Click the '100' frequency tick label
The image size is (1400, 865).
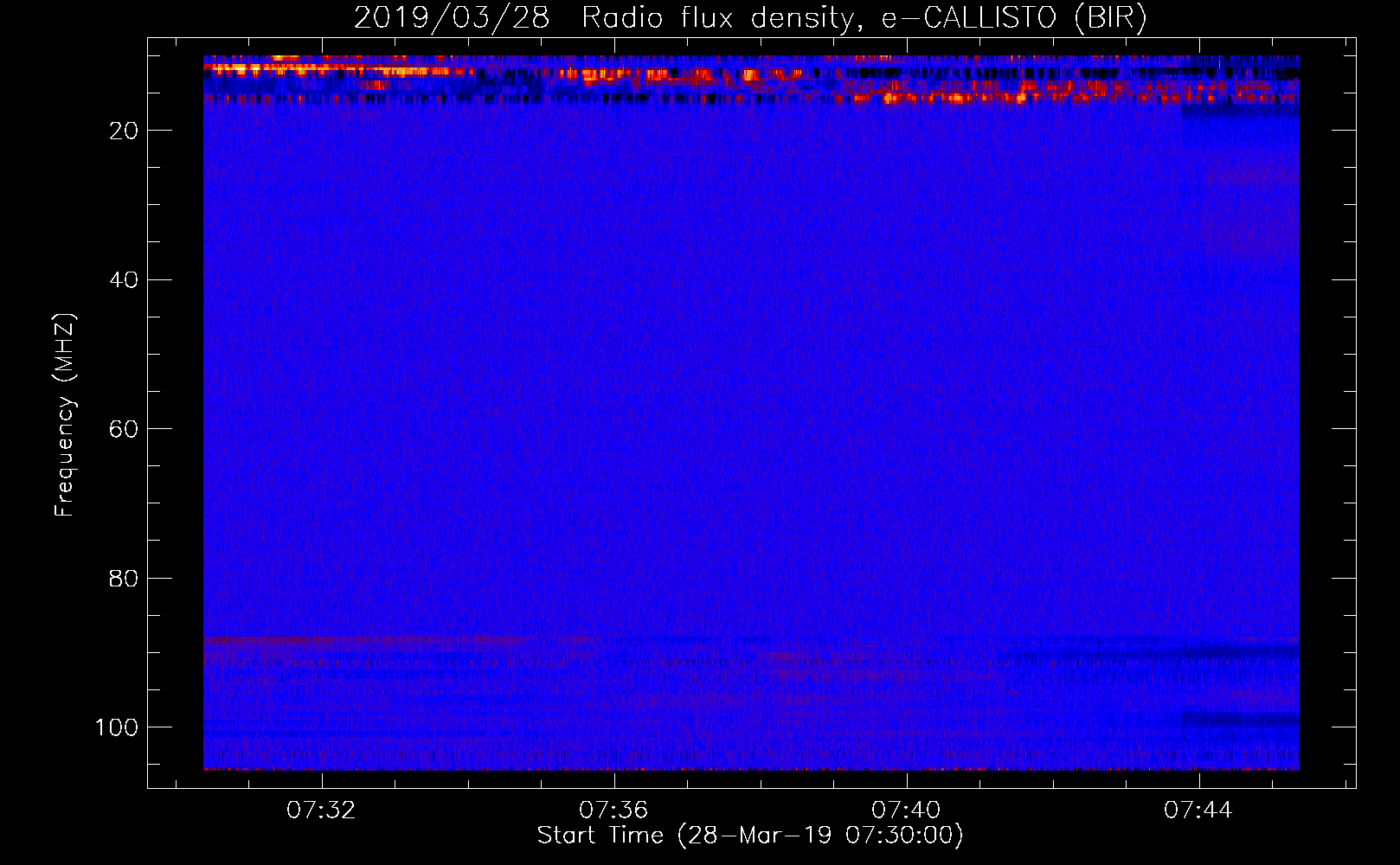[x=117, y=727]
